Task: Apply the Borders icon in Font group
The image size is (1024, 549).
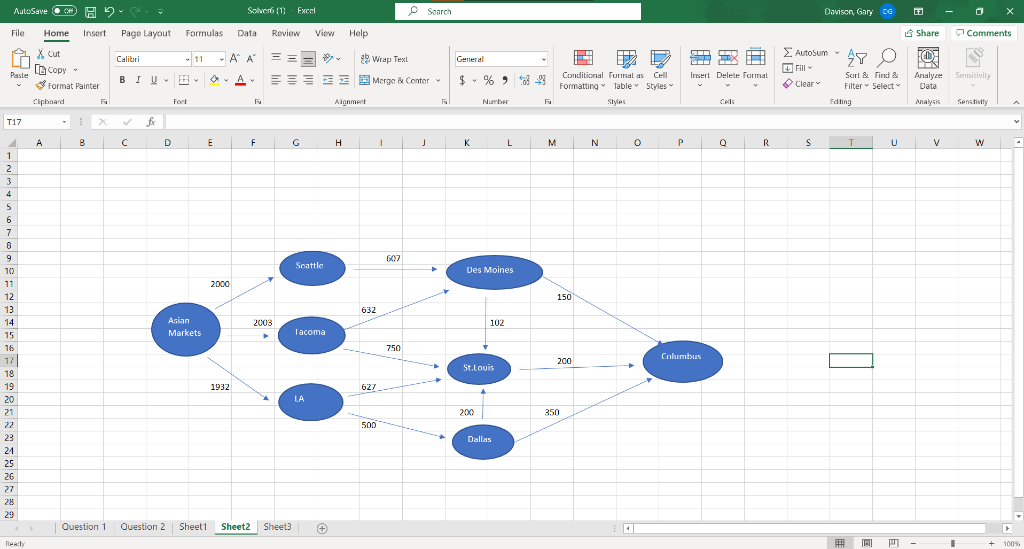Action: click(x=186, y=80)
